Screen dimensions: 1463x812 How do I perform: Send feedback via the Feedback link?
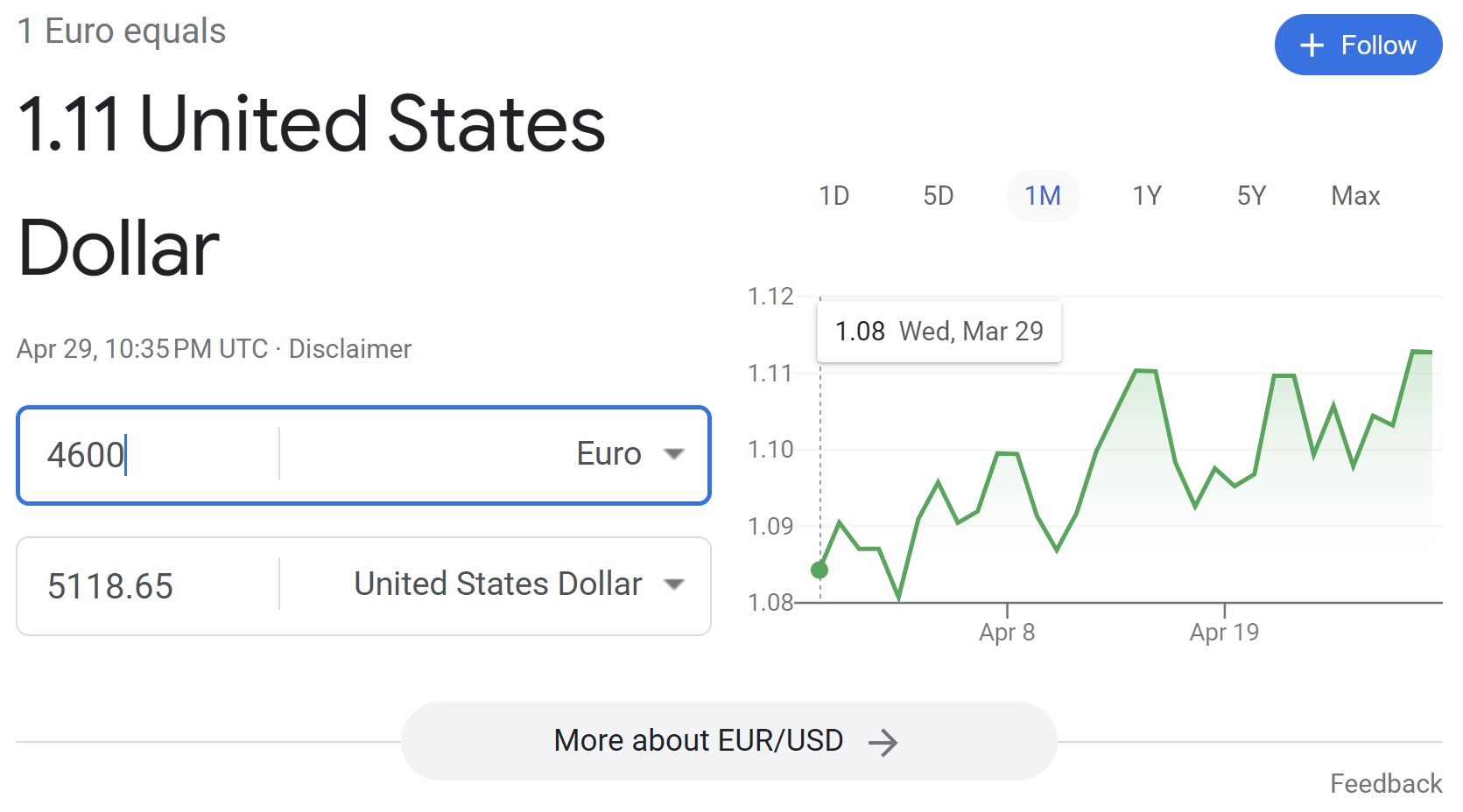(x=1385, y=783)
